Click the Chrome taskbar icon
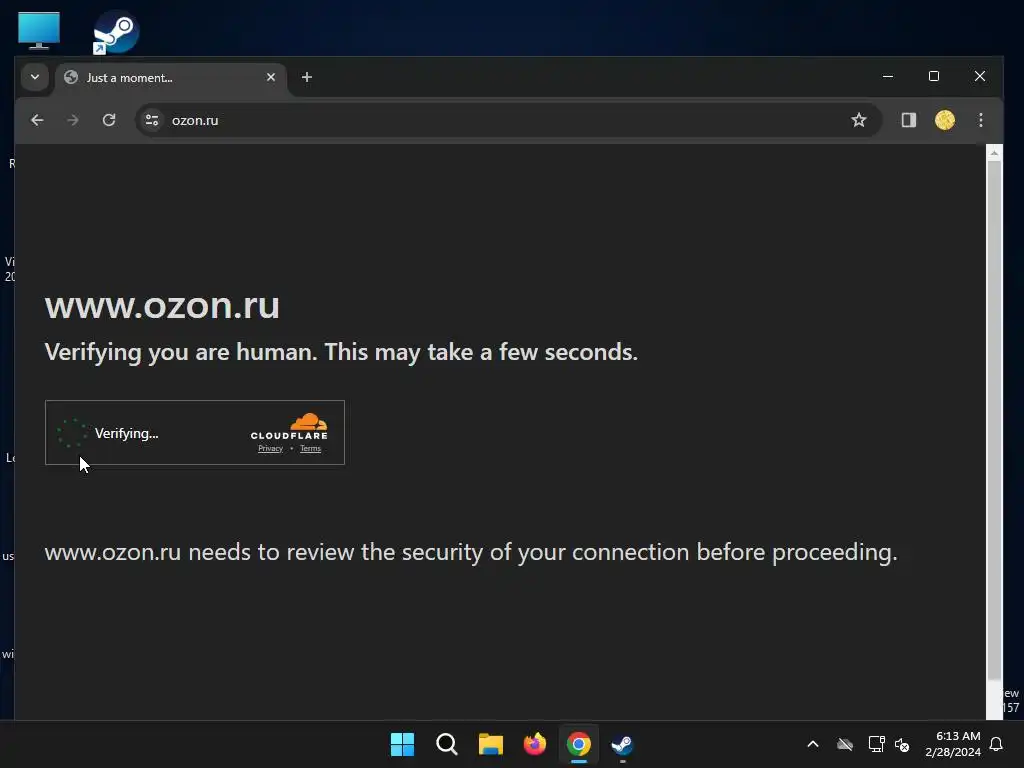 point(579,744)
